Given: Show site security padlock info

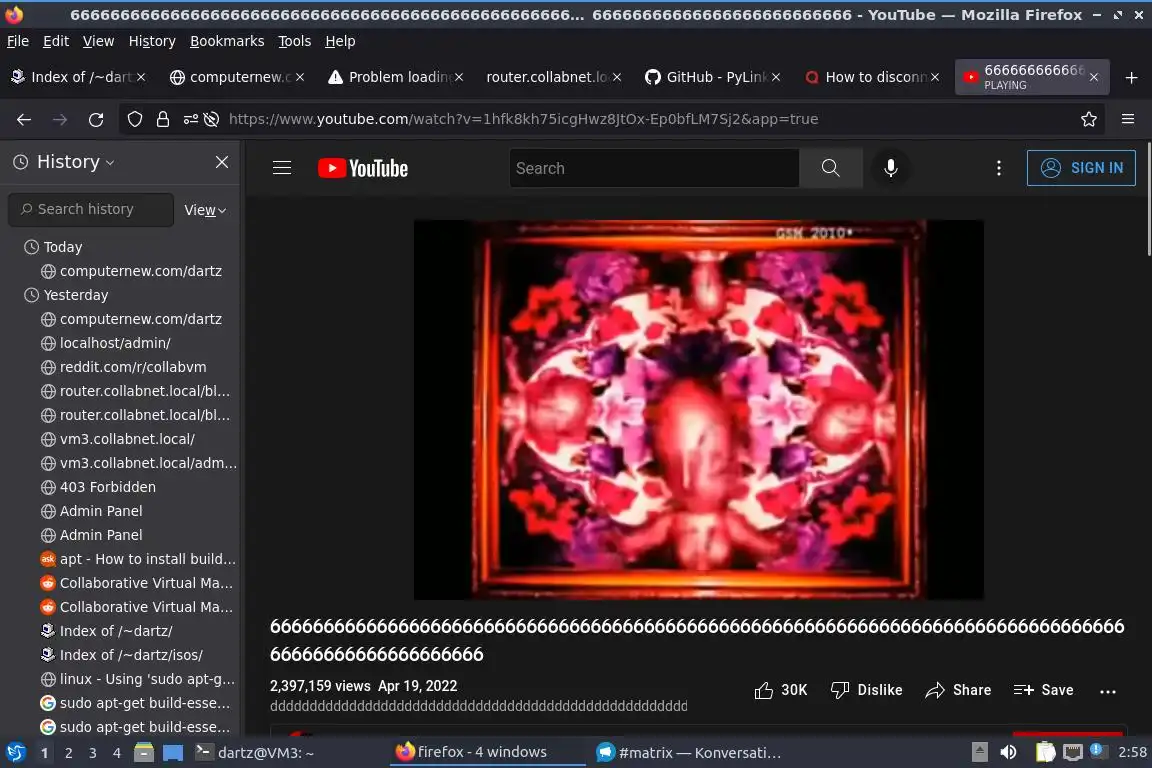Looking at the screenshot, I should [x=162, y=119].
